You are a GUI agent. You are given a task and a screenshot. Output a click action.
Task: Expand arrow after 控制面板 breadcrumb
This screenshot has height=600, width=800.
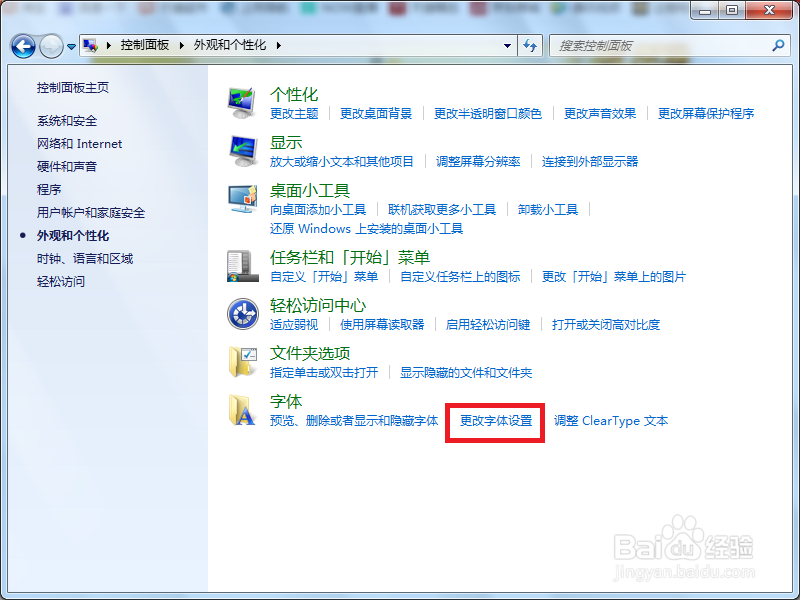[182, 45]
